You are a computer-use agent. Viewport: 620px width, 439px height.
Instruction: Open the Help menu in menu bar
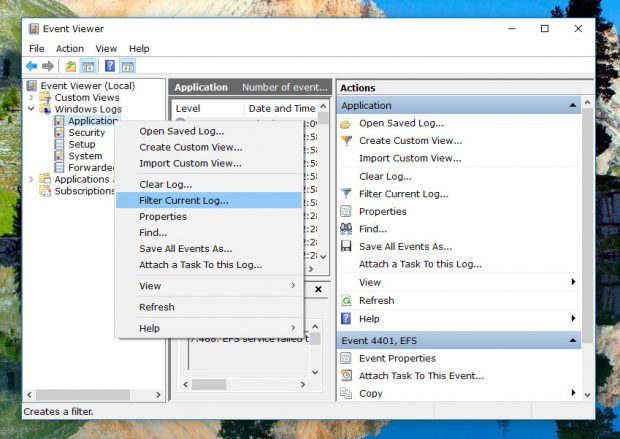tap(139, 48)
